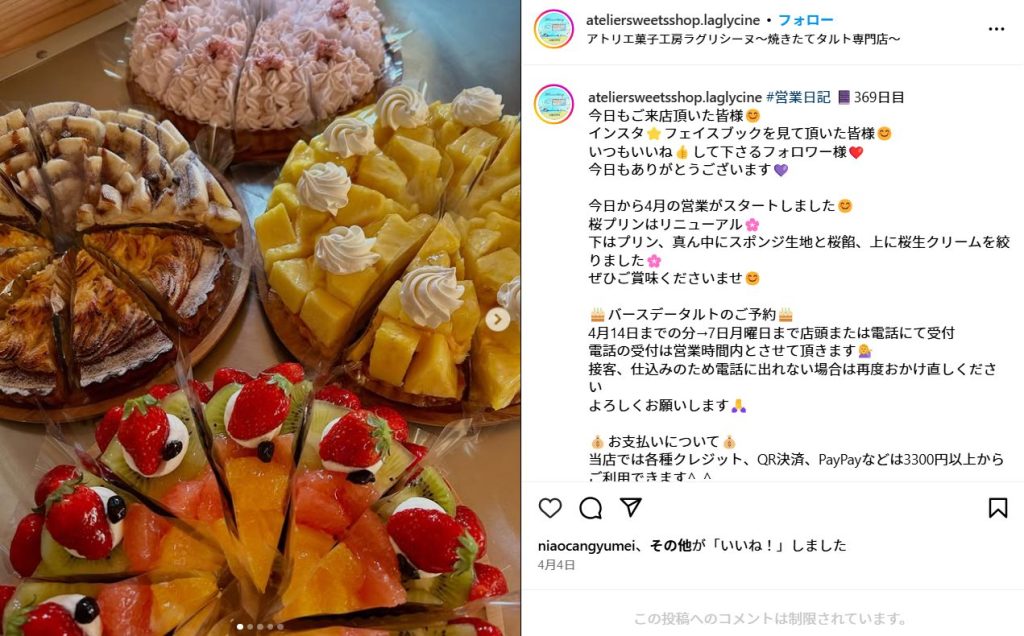Open comments with the speech bubble icon

(x=590, y=507)
